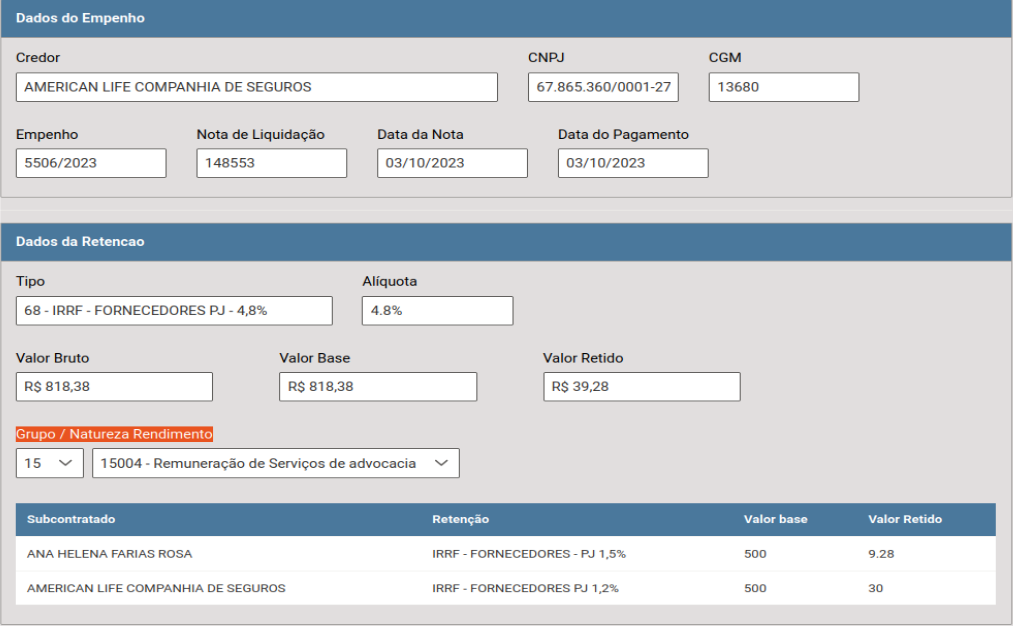Click the Nota de Liquidação field
The width and height of the screenshot is (1013, 626).
point(271,163)
